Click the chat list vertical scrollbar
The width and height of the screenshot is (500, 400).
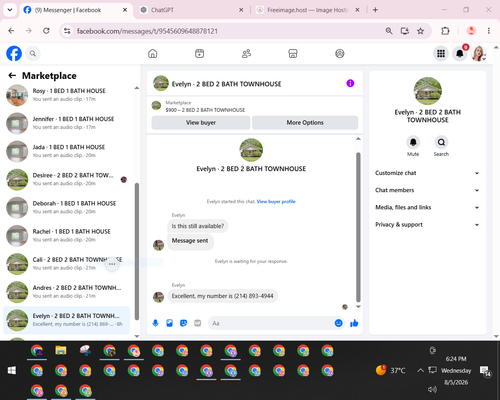pyautogui.click(x=137, y=252)
